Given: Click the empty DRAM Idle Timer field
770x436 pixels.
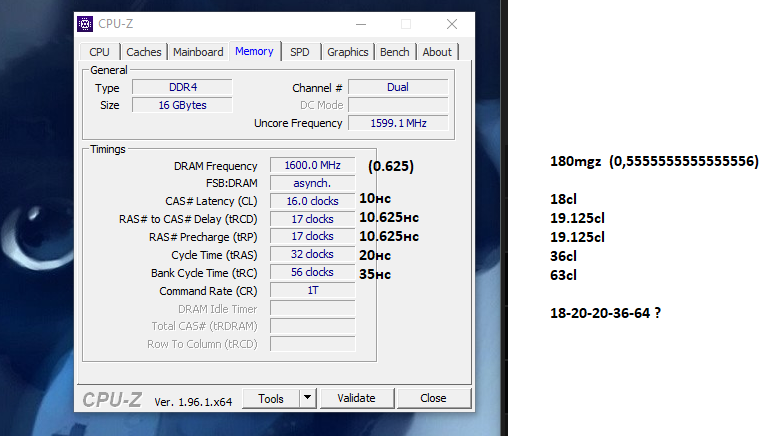Looking at the screenshot, I should tap(312, 308).
